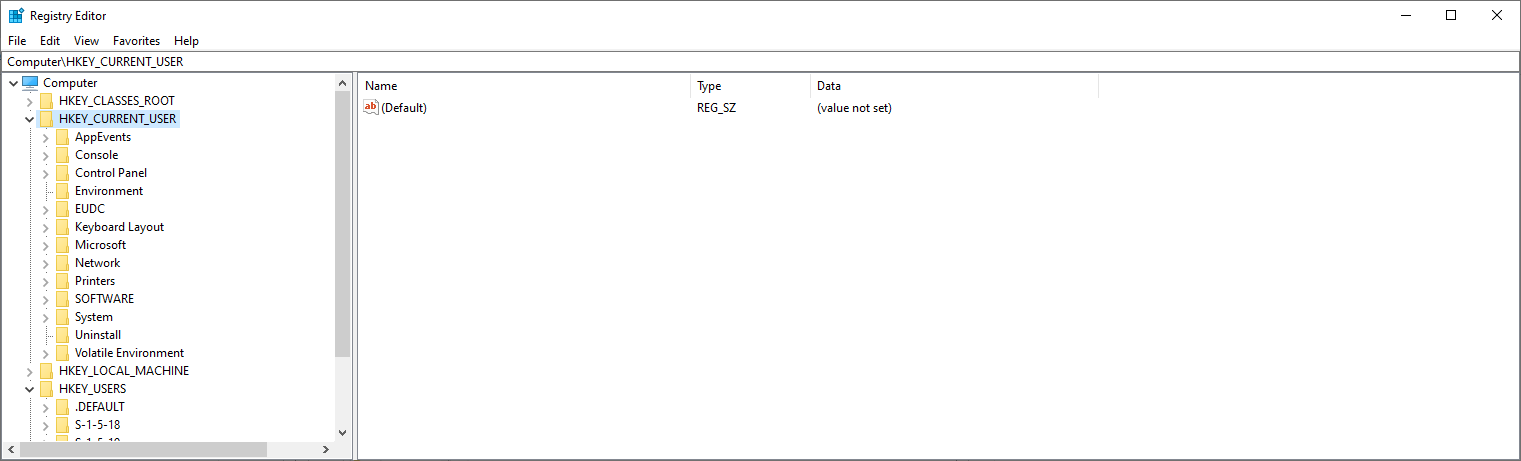Click the Console folder icon
Screen dimensions: 1521x461
pos(62,155)
